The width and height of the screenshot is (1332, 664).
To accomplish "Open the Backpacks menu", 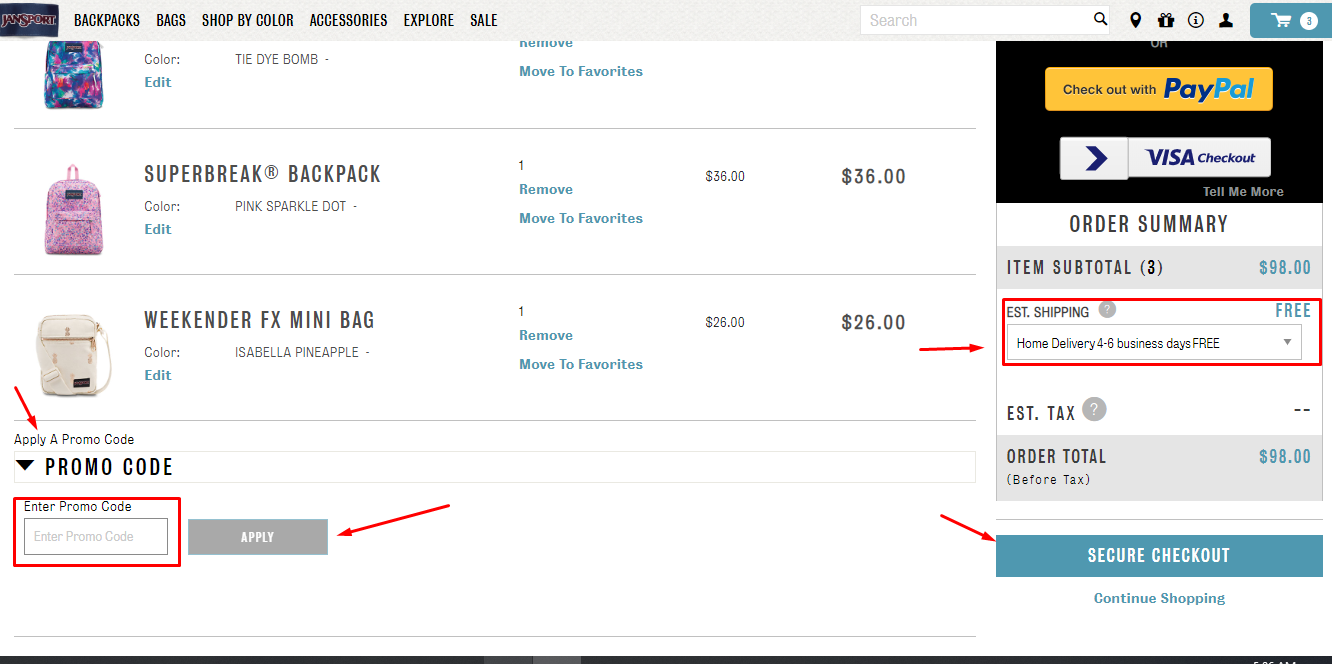I will tap(107, 20).
